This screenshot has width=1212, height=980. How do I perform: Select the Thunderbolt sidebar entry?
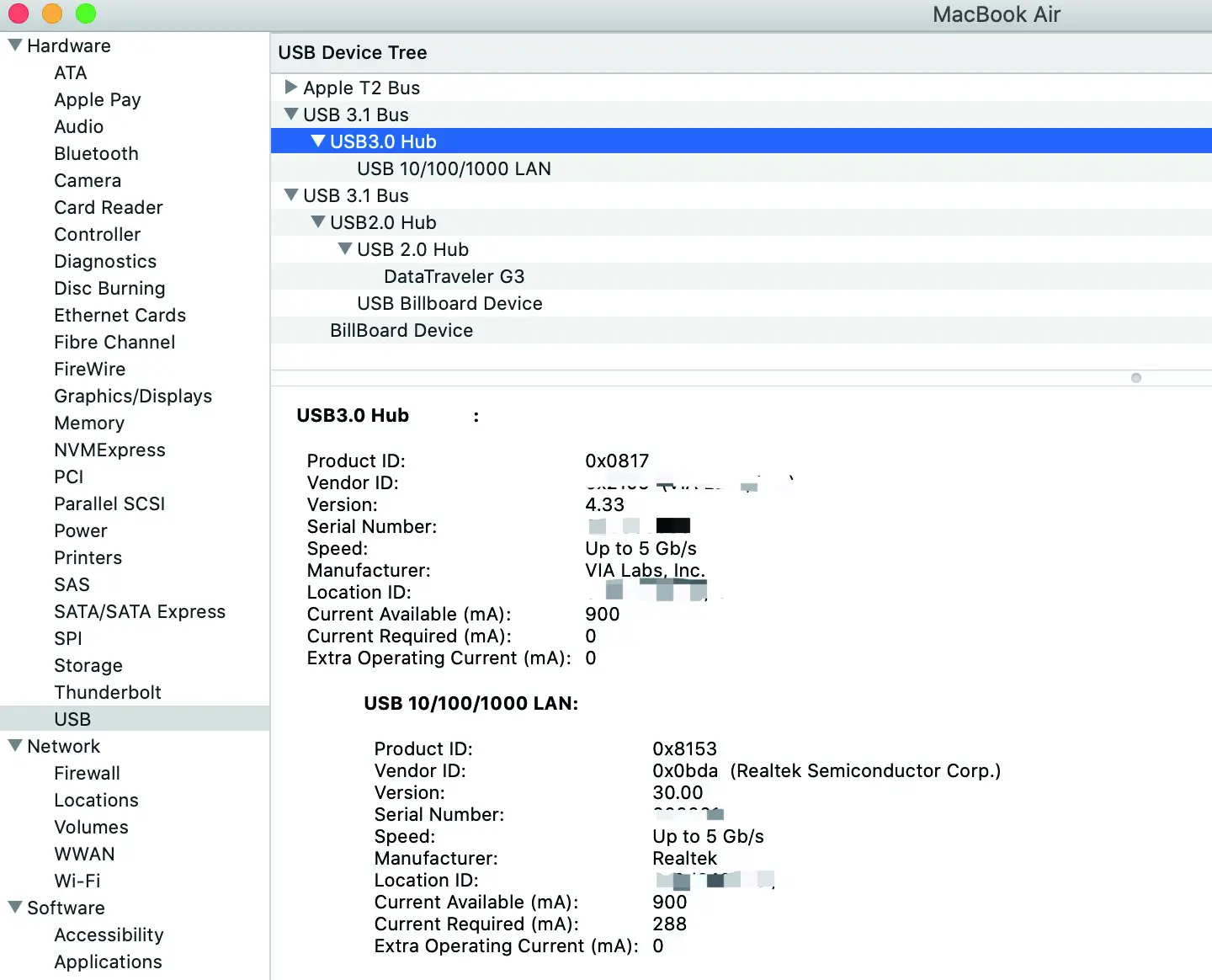(108, 692)
